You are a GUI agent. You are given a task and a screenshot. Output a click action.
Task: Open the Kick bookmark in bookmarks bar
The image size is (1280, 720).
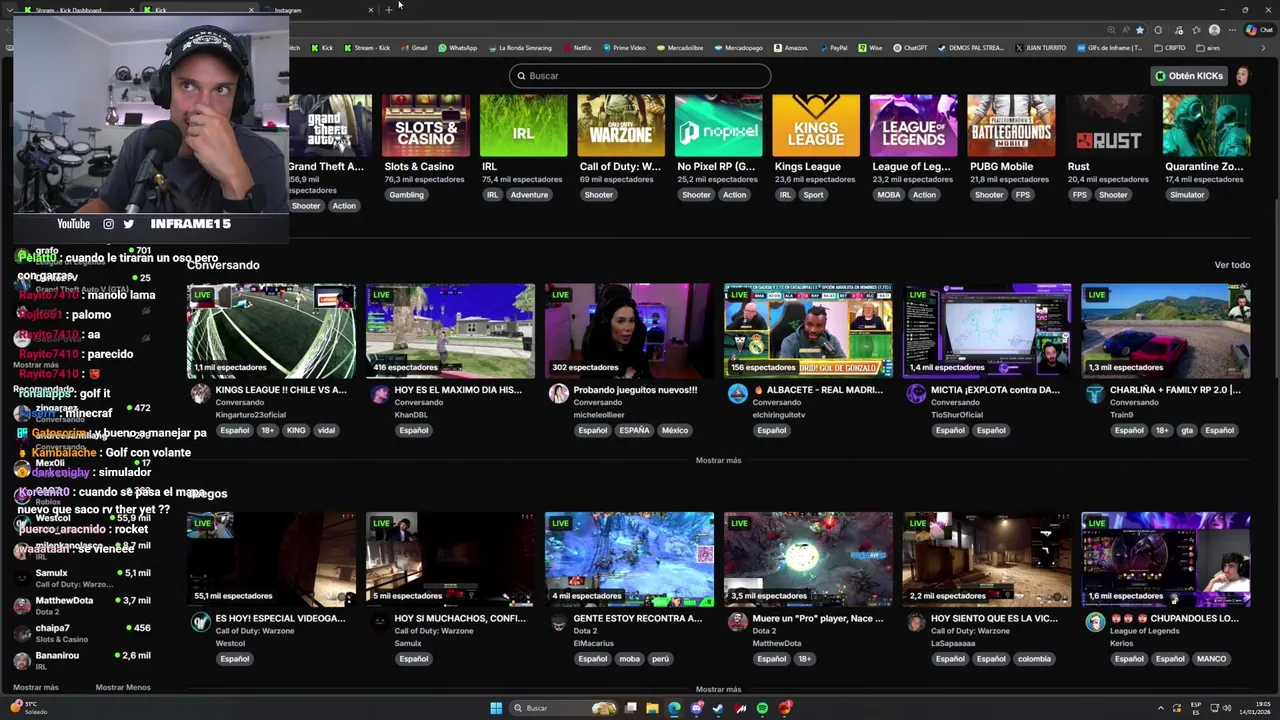click(x=322, y=48)
